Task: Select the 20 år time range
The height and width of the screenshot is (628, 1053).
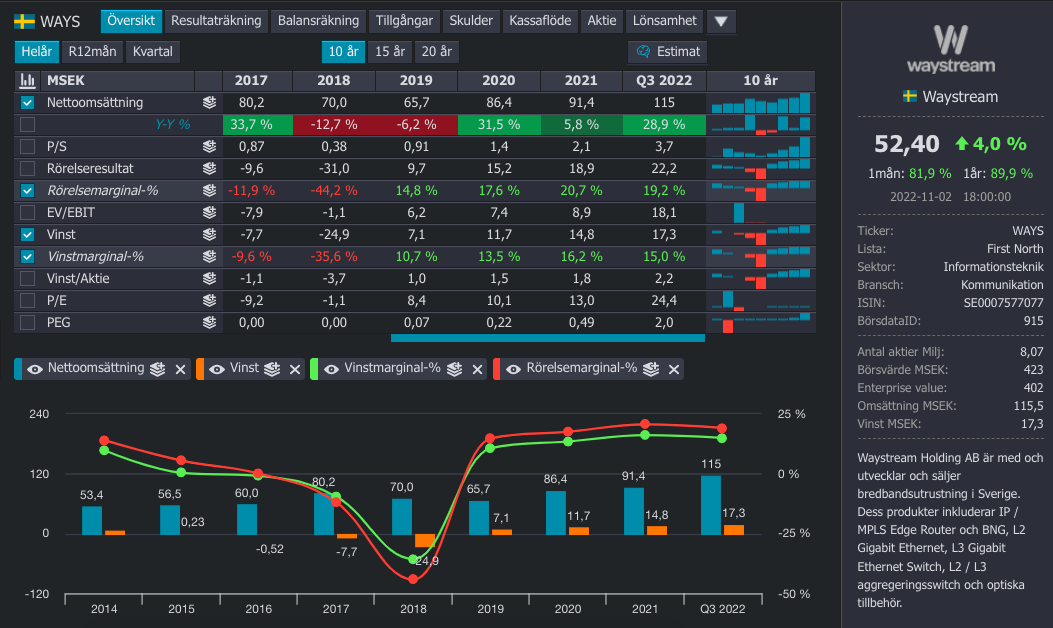Action: pos(436,52)
